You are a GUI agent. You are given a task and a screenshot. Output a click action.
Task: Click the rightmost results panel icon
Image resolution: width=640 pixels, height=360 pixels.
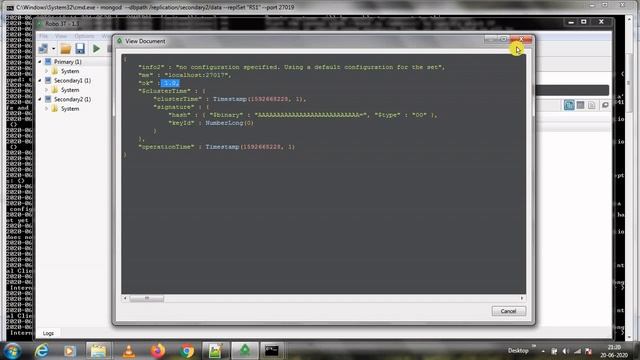(605, 105)
